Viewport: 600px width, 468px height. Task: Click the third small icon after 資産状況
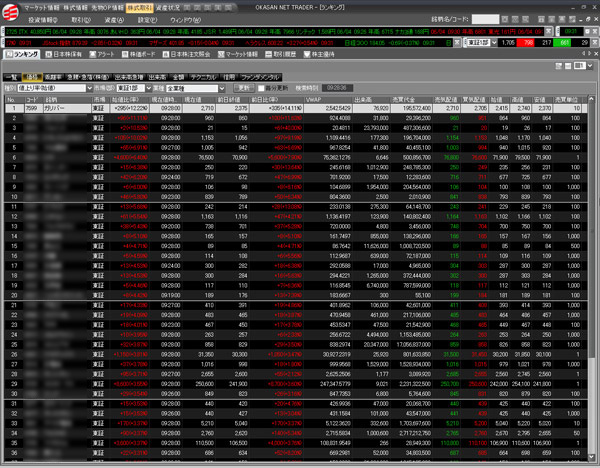point(207,8)
